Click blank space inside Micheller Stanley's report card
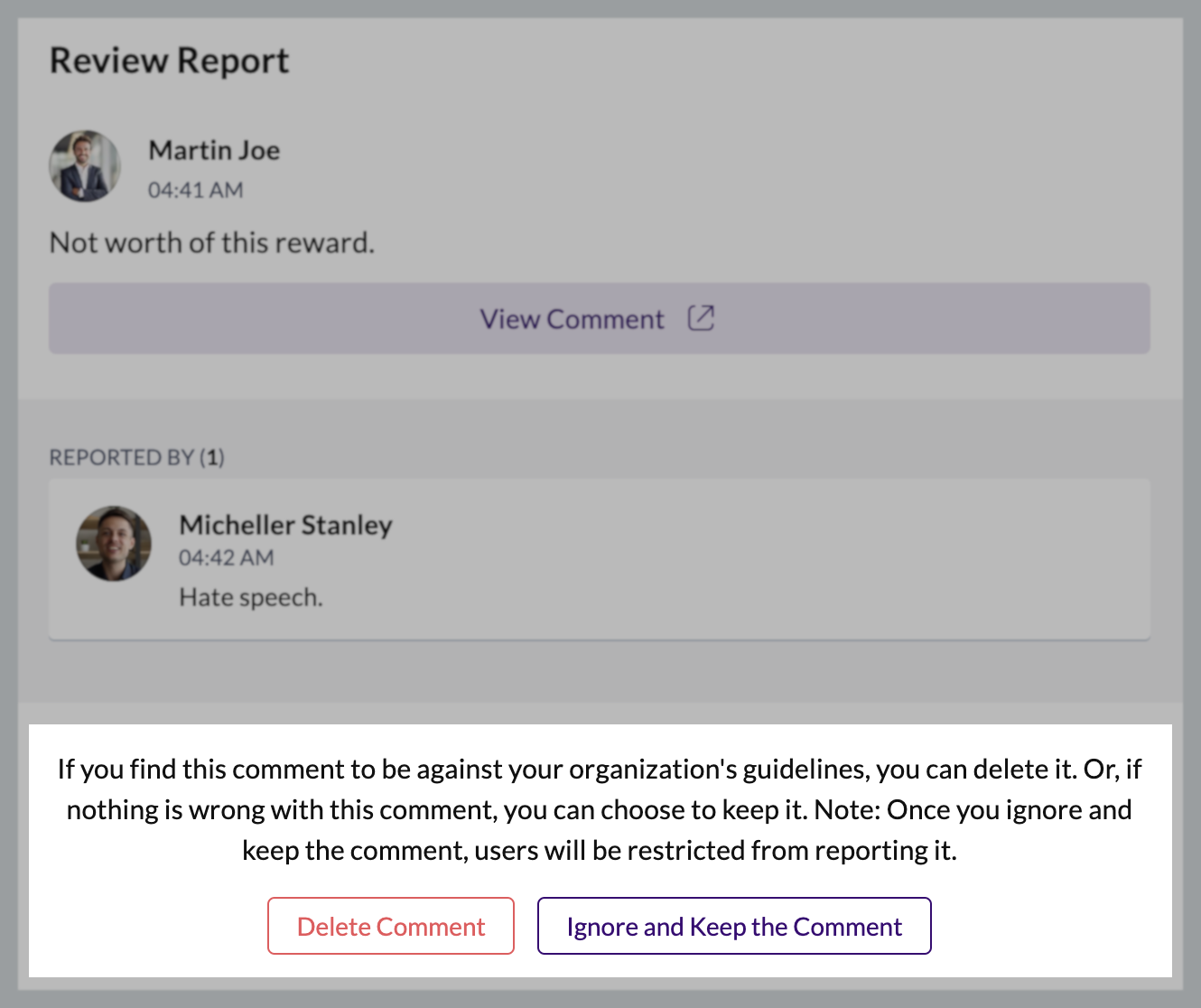Viewport: 1201px width, 1008px height. (x=768, y=560)
